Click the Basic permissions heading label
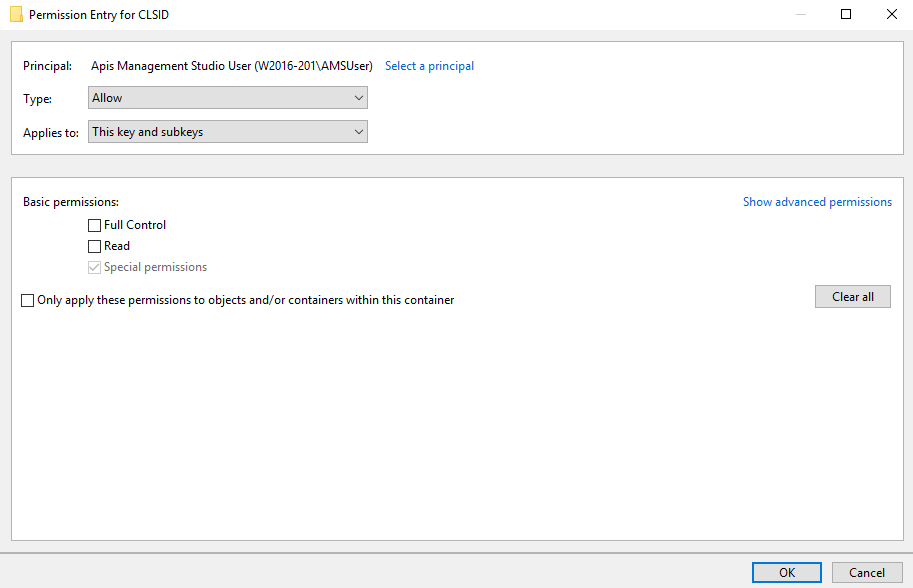The image size is (913, 588). pyautogui.click(x=71, y=202)
